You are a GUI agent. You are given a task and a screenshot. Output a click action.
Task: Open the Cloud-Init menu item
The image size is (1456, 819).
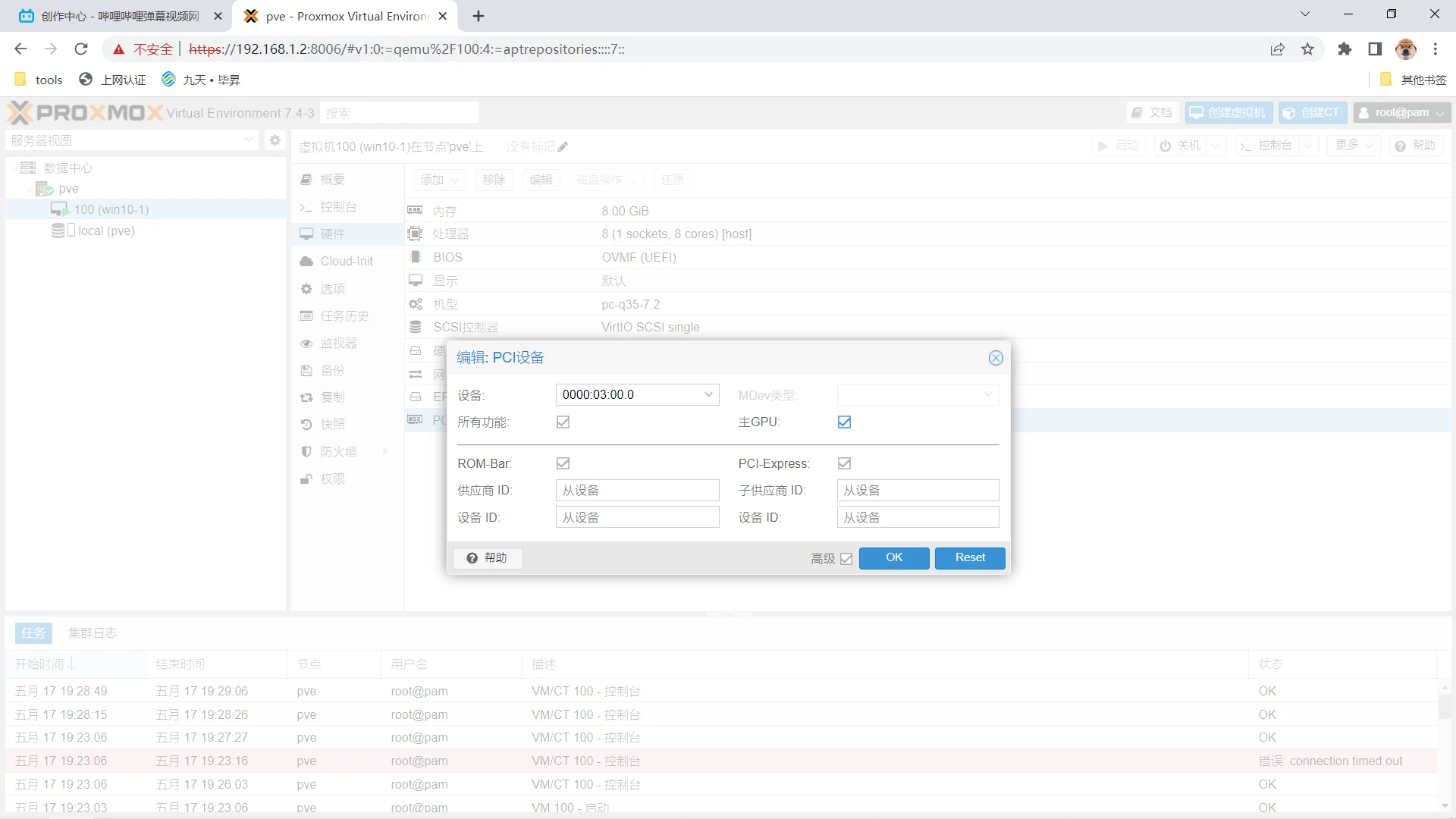click(347, 262)
